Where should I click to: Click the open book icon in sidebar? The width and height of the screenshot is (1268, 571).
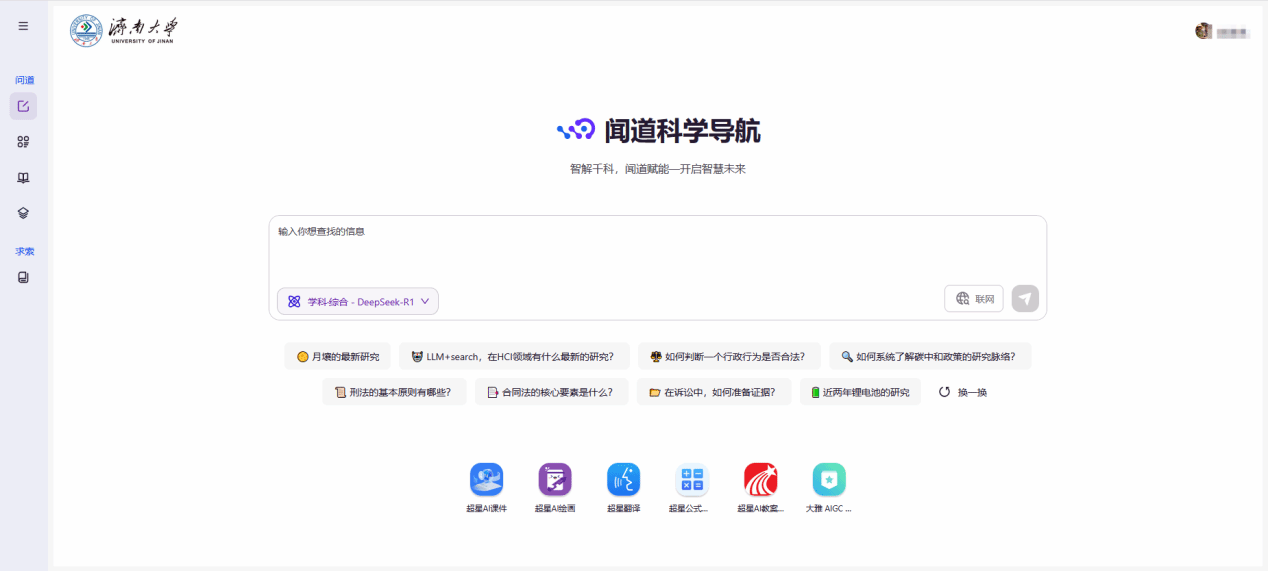[x=23, y=178]
